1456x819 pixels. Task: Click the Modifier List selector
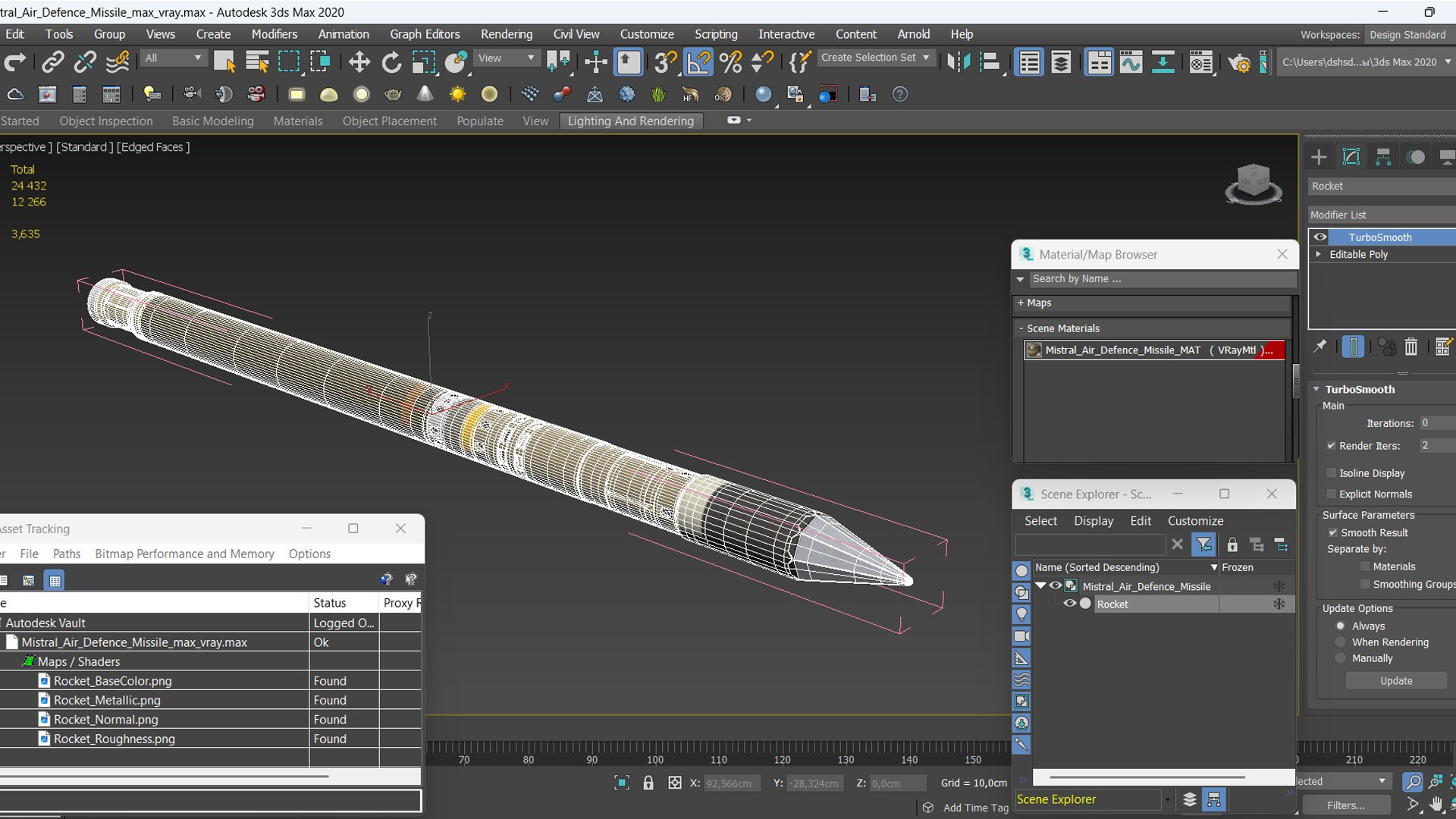pyautogui.click(x=1382, y=215)
